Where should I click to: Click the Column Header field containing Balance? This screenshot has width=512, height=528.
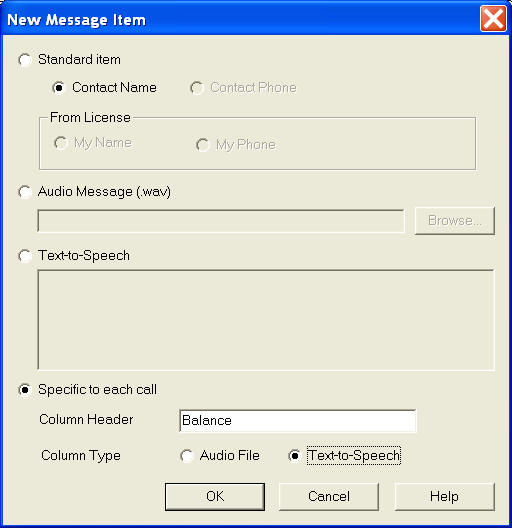[x=298, y=421]
